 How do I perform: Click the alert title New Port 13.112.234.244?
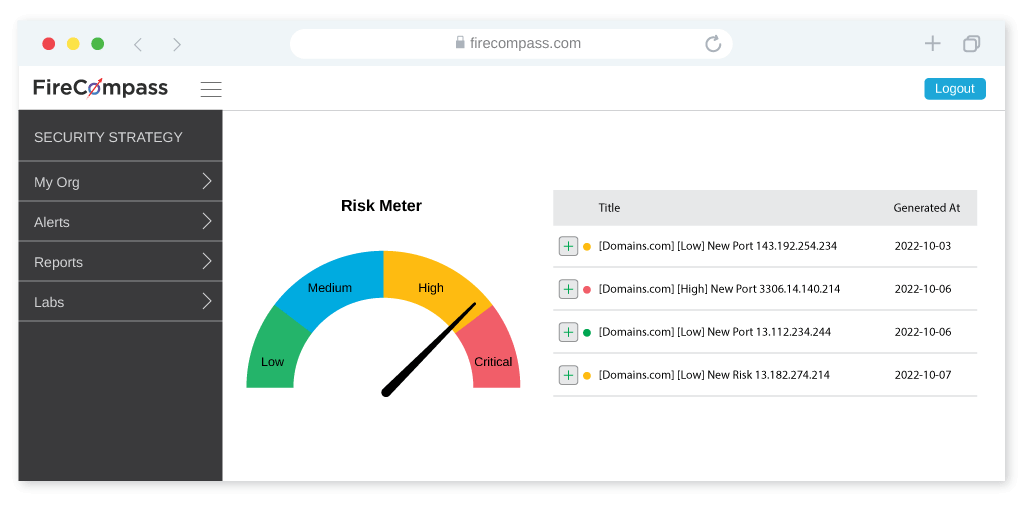(x=769, y=332)
